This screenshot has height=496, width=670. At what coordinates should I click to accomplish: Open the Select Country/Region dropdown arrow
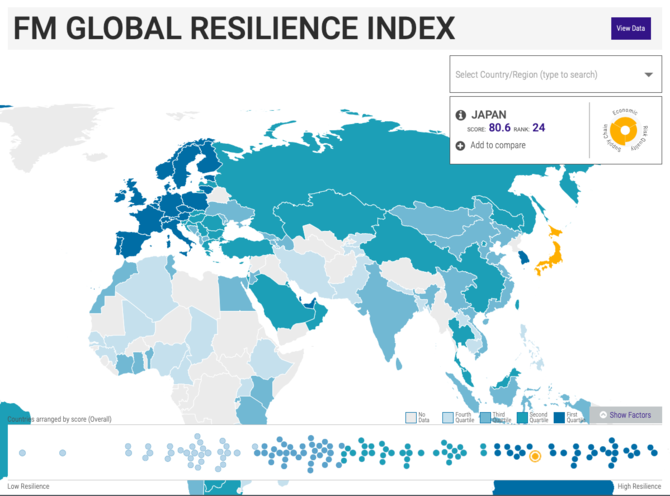coord(648,74)
